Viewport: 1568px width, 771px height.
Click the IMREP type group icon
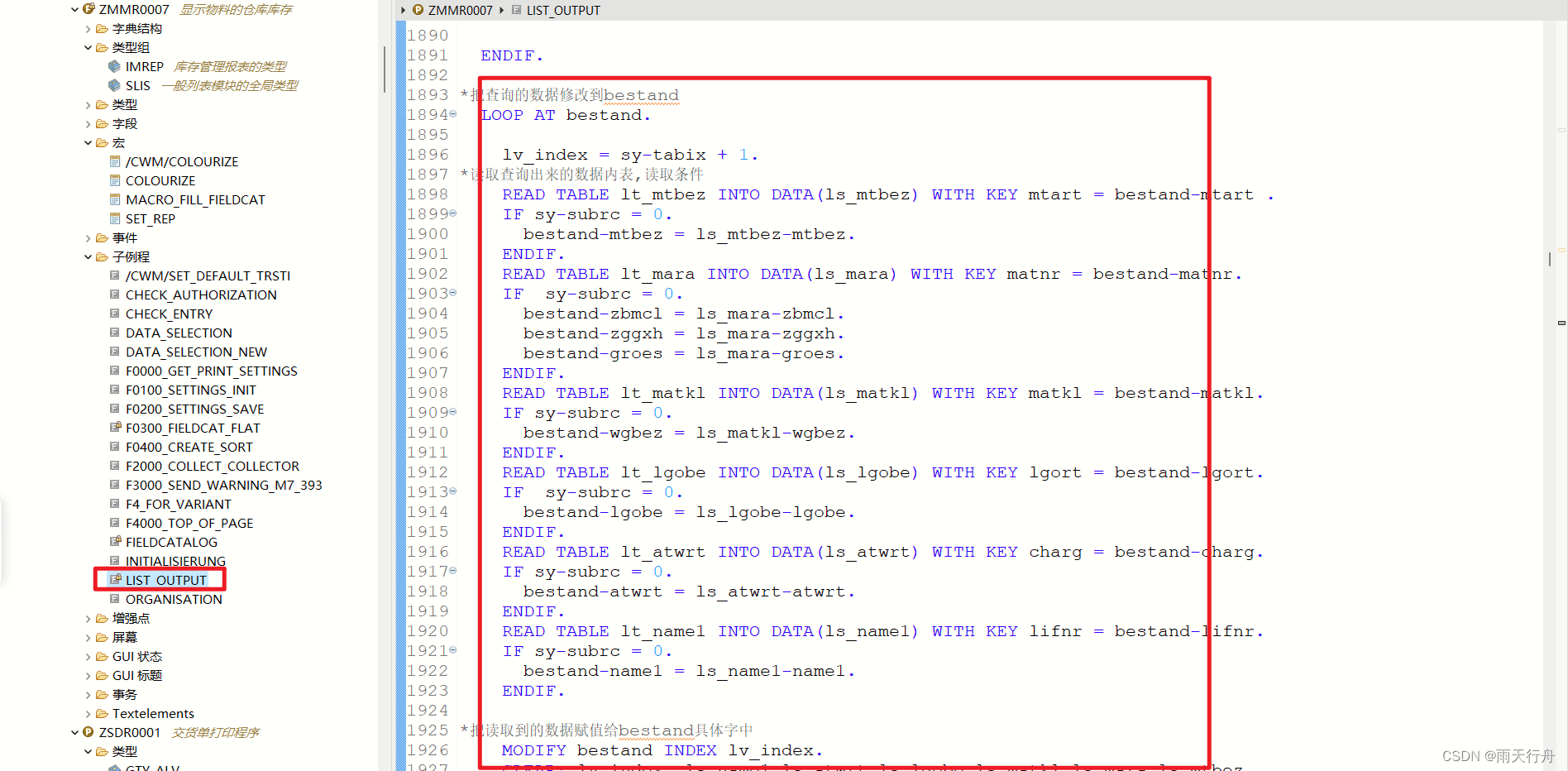click(x=115, y=66)
